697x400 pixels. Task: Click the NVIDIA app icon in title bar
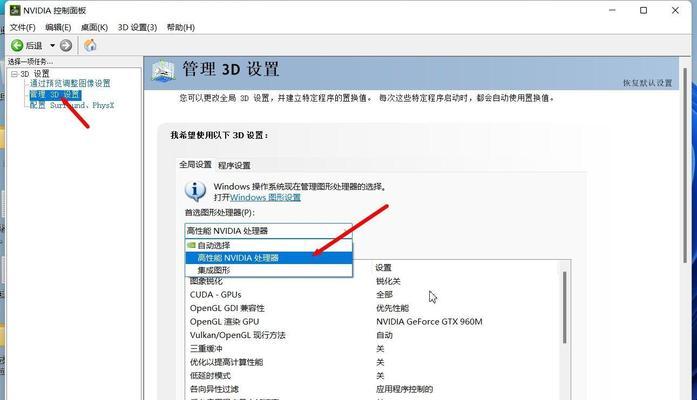point(15,10)
